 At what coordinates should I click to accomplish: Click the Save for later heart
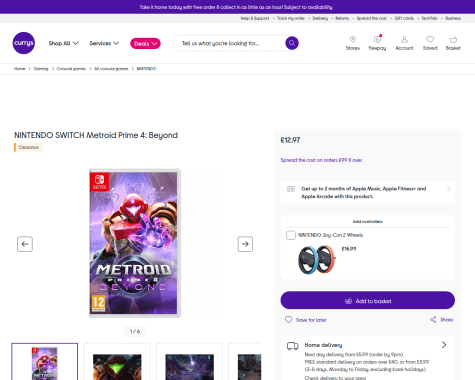(x=289, y=320)
